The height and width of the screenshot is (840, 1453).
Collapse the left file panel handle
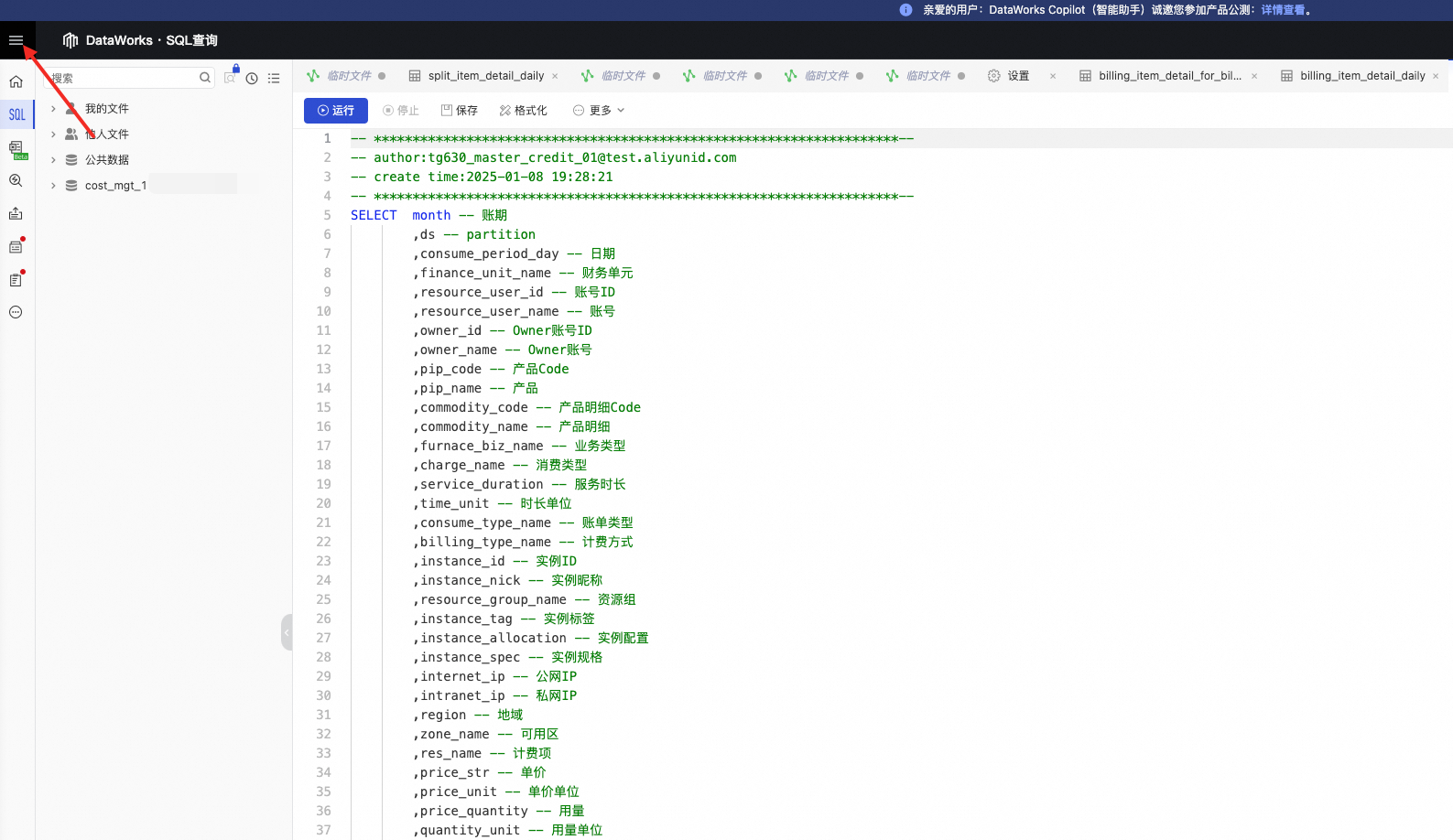287,632
